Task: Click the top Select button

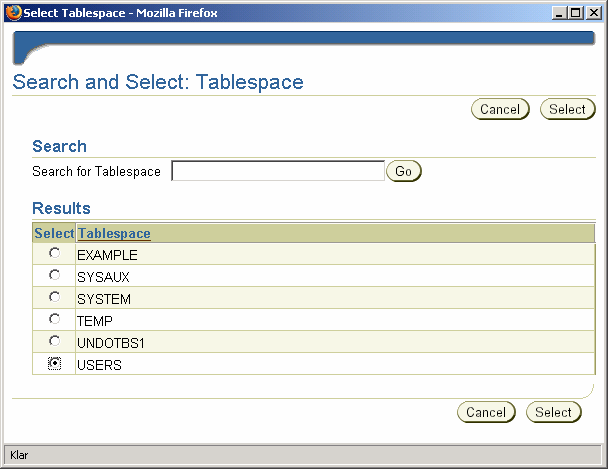Action: 567,109
